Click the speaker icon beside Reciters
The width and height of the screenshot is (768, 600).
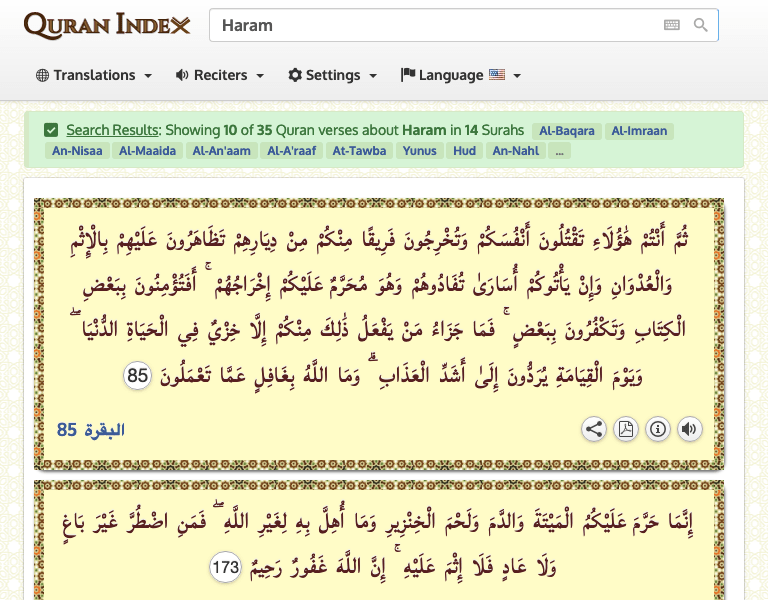(x=182, y=75)
